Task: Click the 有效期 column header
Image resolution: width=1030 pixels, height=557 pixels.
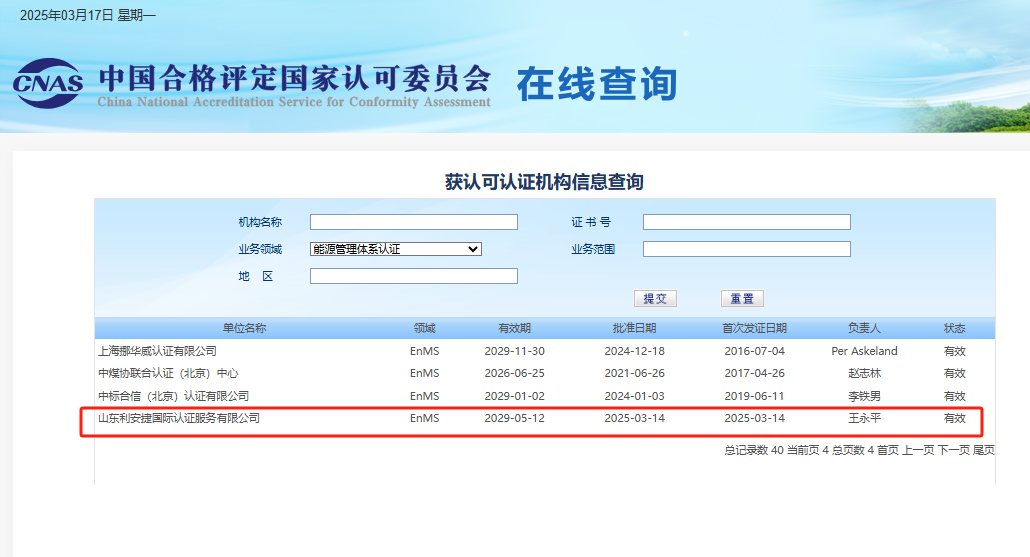Action: (514, 328)
